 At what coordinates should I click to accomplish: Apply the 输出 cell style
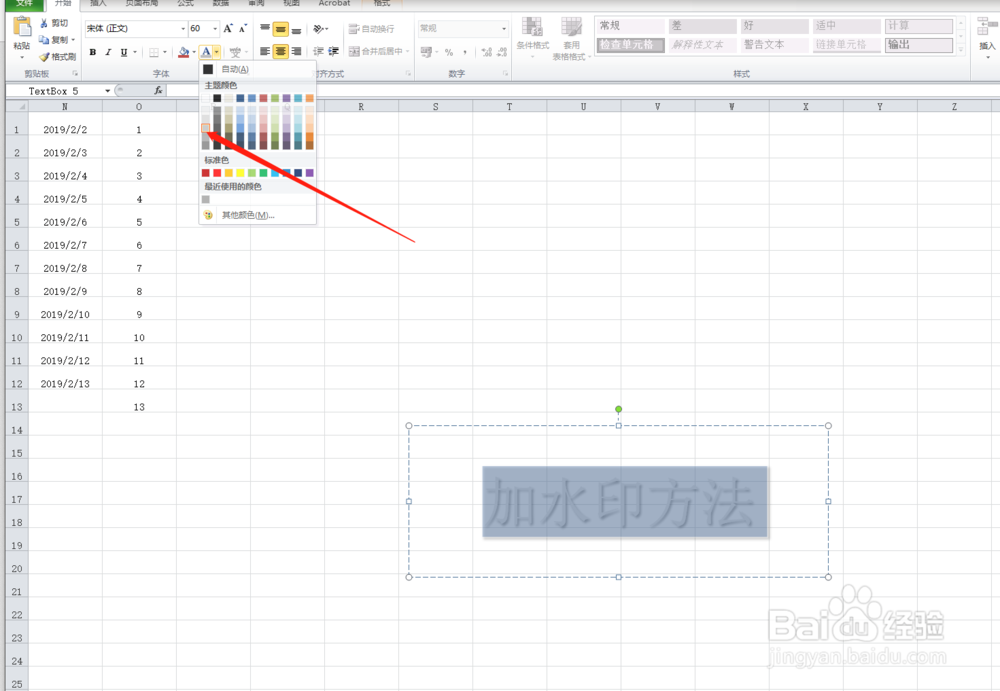coord(919,45)
